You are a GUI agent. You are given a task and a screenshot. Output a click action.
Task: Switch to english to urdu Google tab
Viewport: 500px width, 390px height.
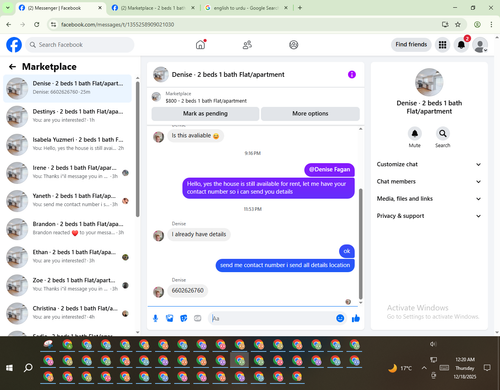(x=246, y=8)
